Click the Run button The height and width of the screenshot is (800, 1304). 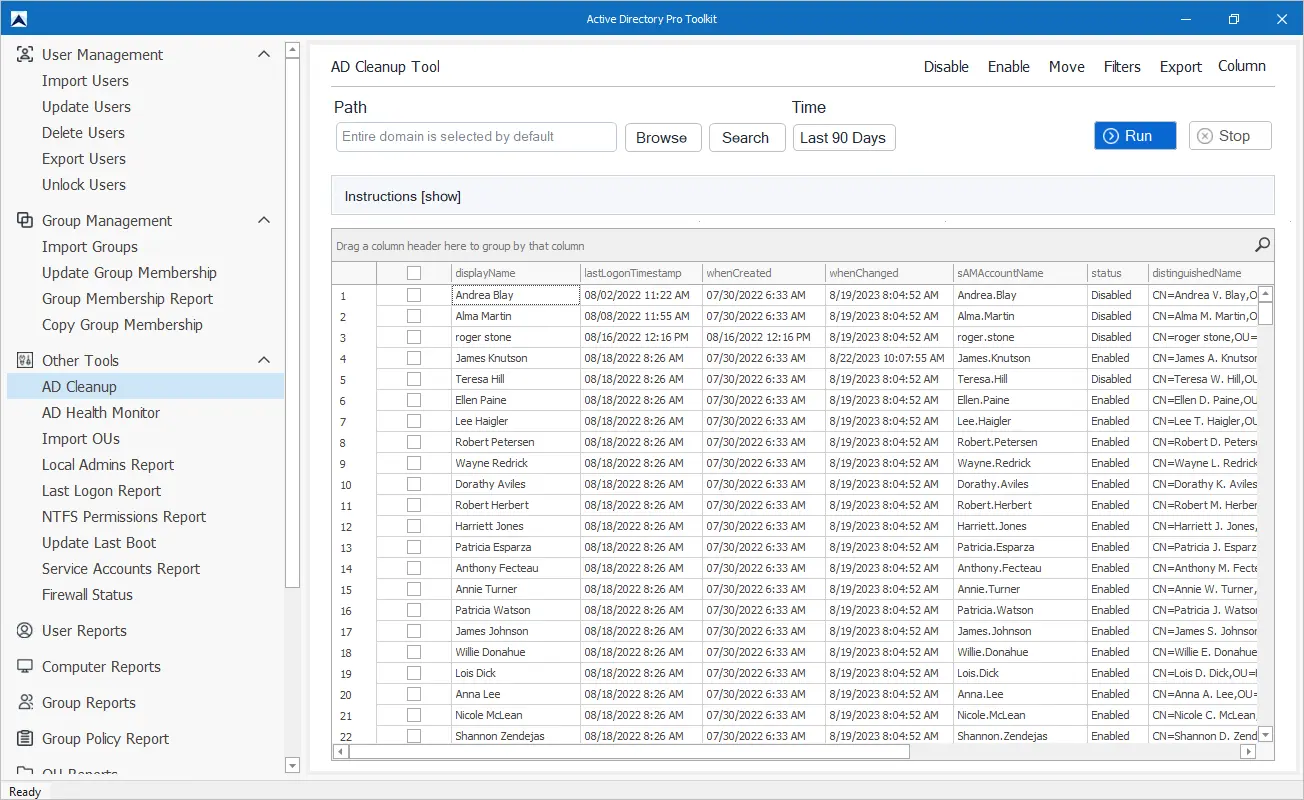point(1135,136)
